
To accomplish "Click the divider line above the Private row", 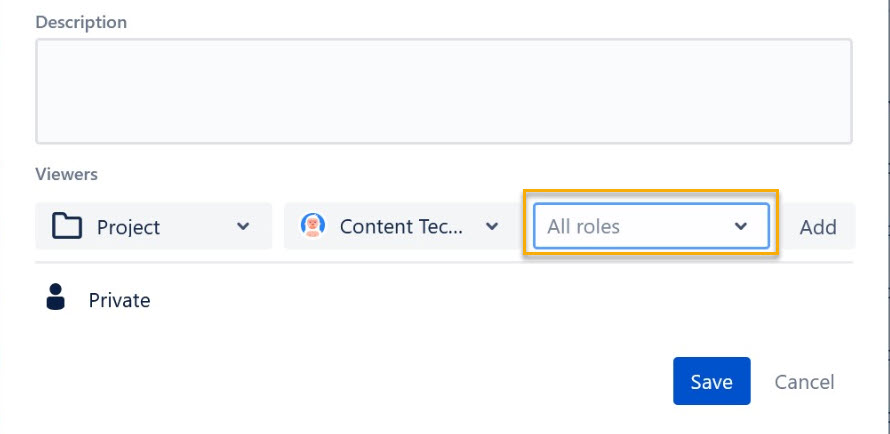I will pos(444,262).
